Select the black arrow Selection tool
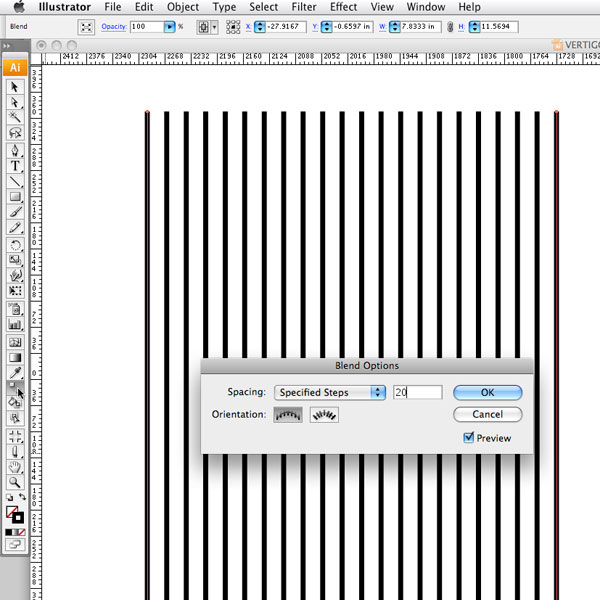Screen dimensions: 600x600 pyautogui.click(x=16, y=87)
